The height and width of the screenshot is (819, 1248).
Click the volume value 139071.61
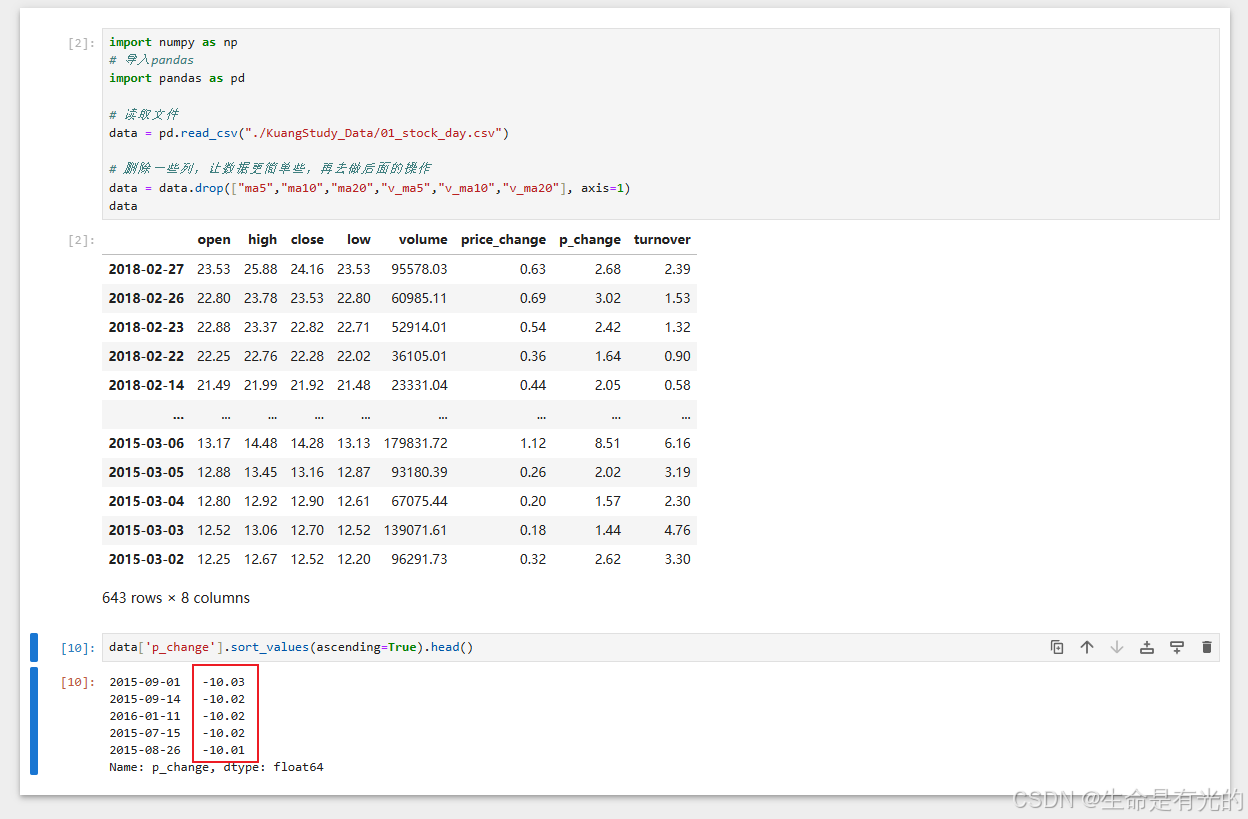pyautogui.click(x=415, y=530)
